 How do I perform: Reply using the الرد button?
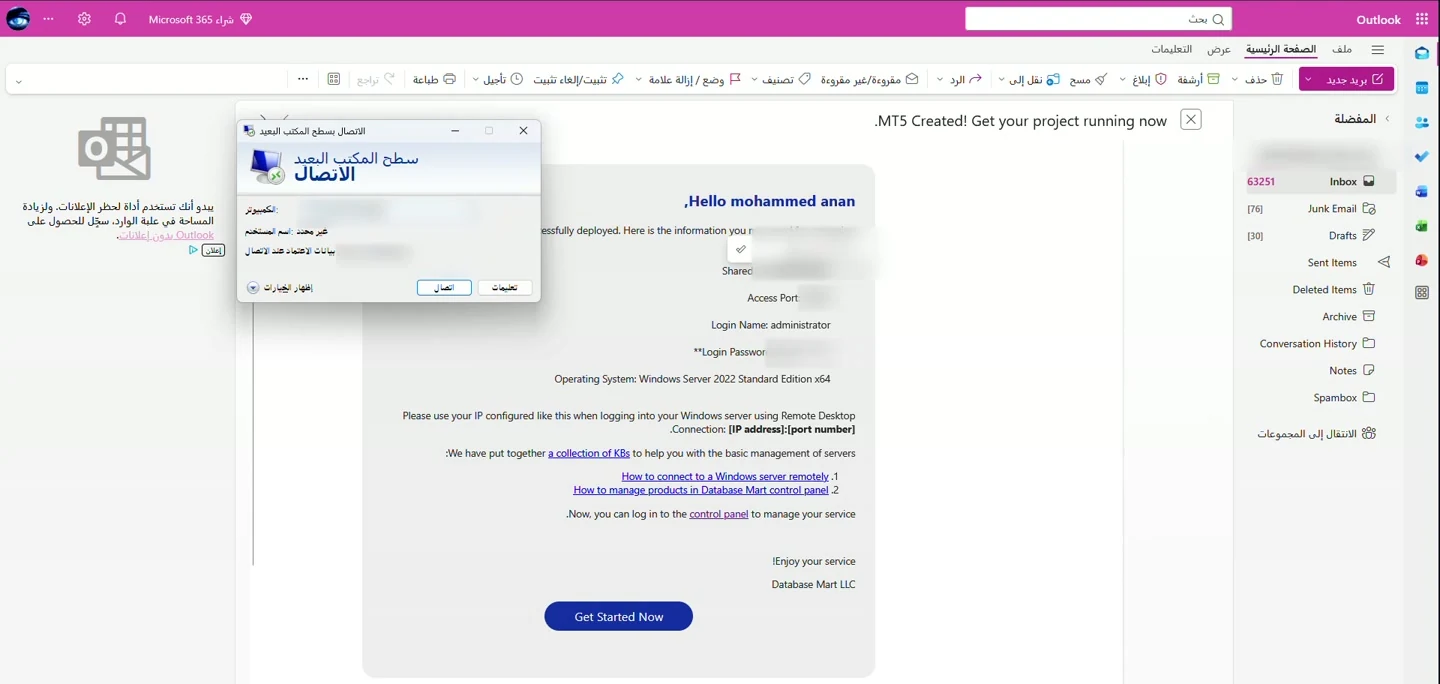(x=966, y=79)
